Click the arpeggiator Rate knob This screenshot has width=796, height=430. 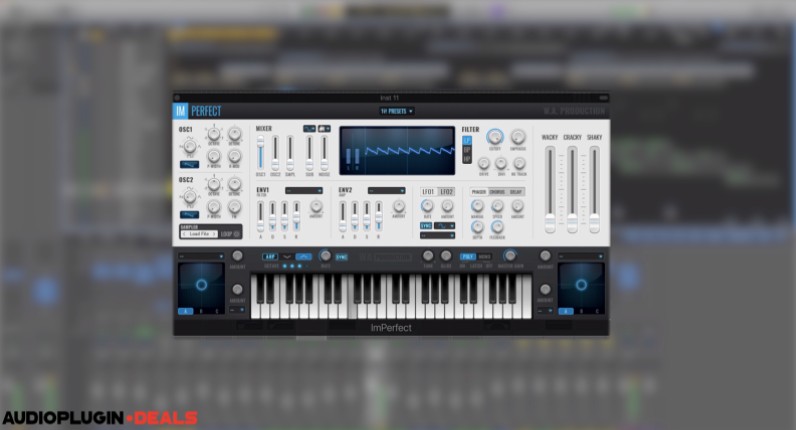tap(325, 255)
